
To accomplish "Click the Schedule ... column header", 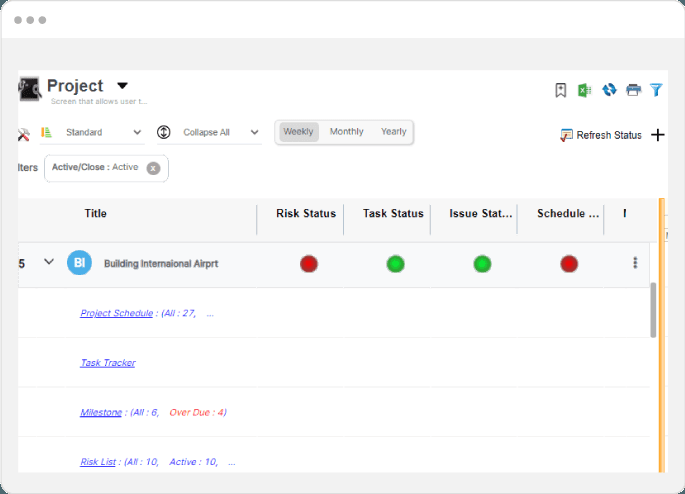I will 568,213.
